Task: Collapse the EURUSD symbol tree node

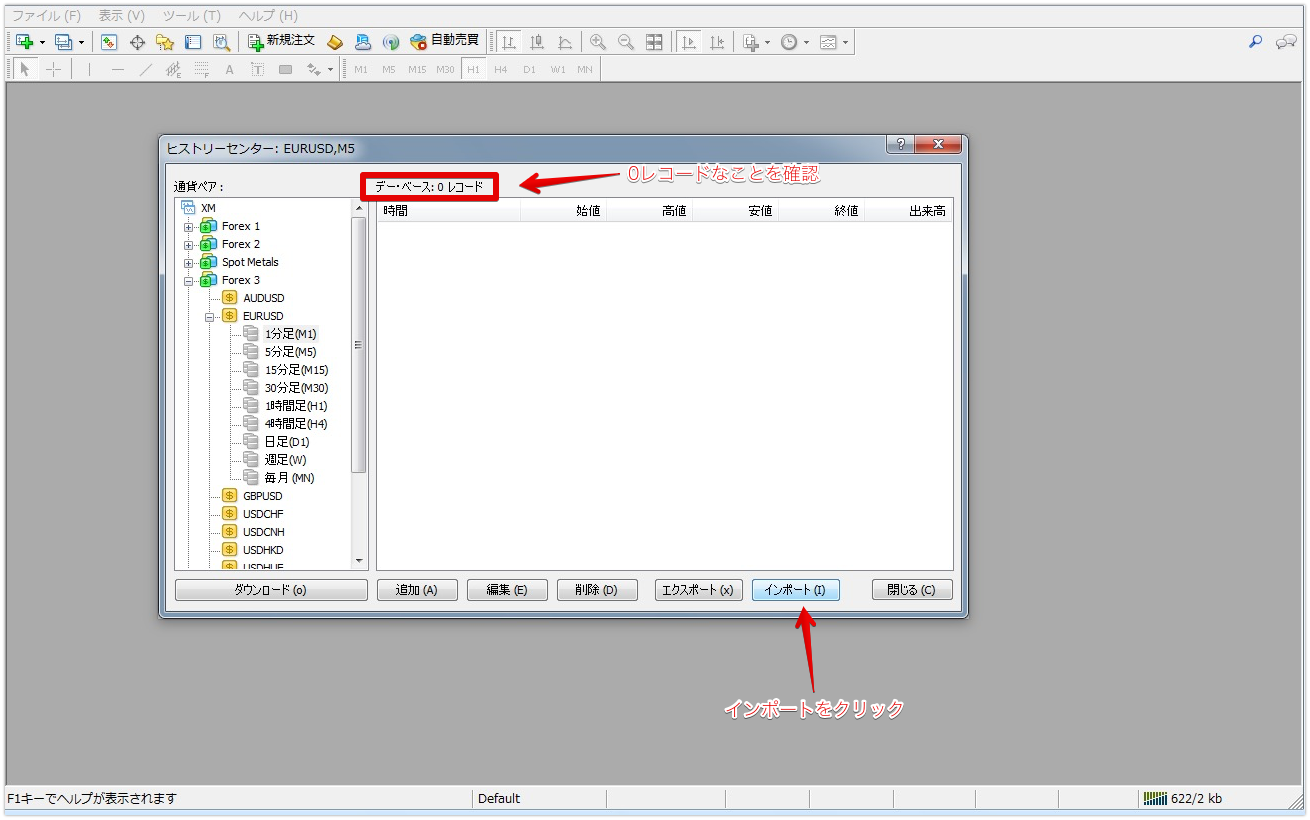Action: [208, 315]
